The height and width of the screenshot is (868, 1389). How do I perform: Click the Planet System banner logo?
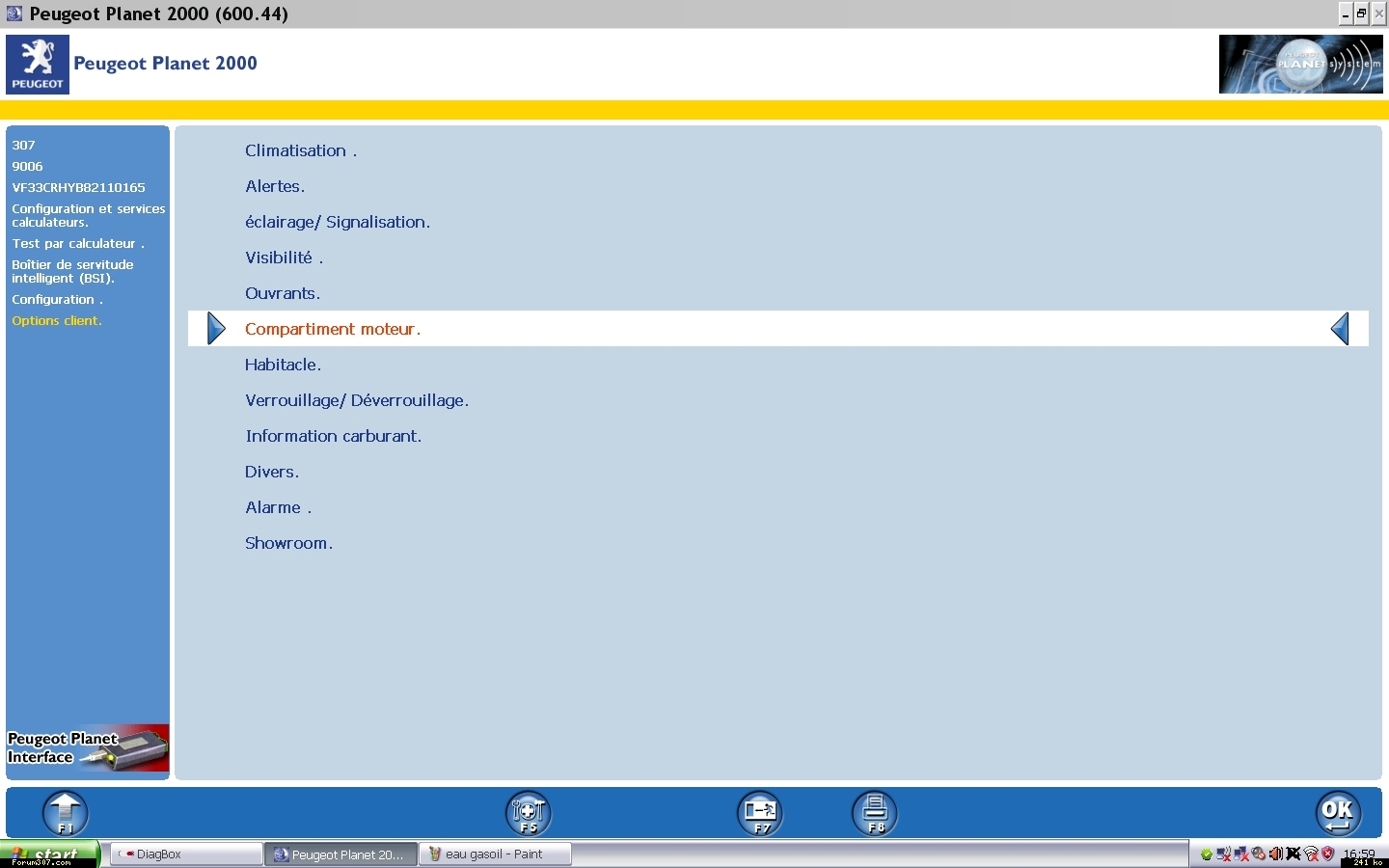pyautogui.click(x=1299, y=65)
